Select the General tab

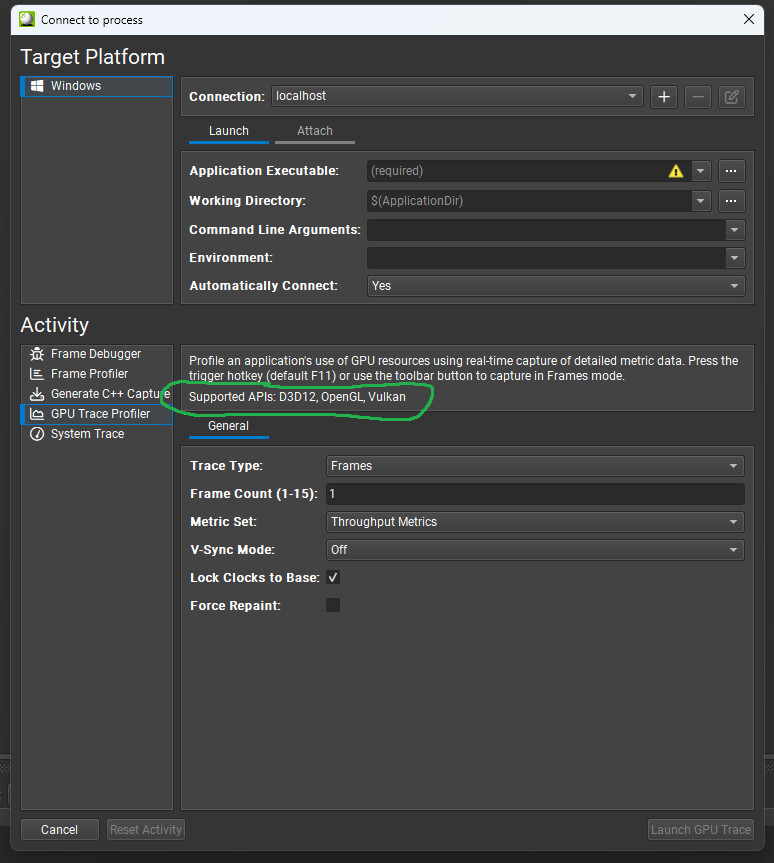[x=228, y=427]
